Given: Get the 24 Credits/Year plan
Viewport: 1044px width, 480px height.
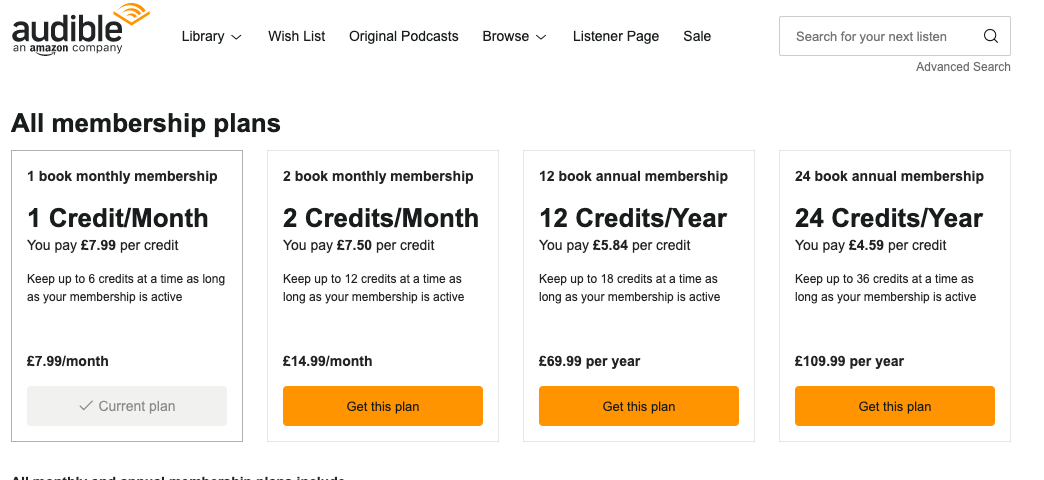Looking at the screenshot, I should point(895,406).
